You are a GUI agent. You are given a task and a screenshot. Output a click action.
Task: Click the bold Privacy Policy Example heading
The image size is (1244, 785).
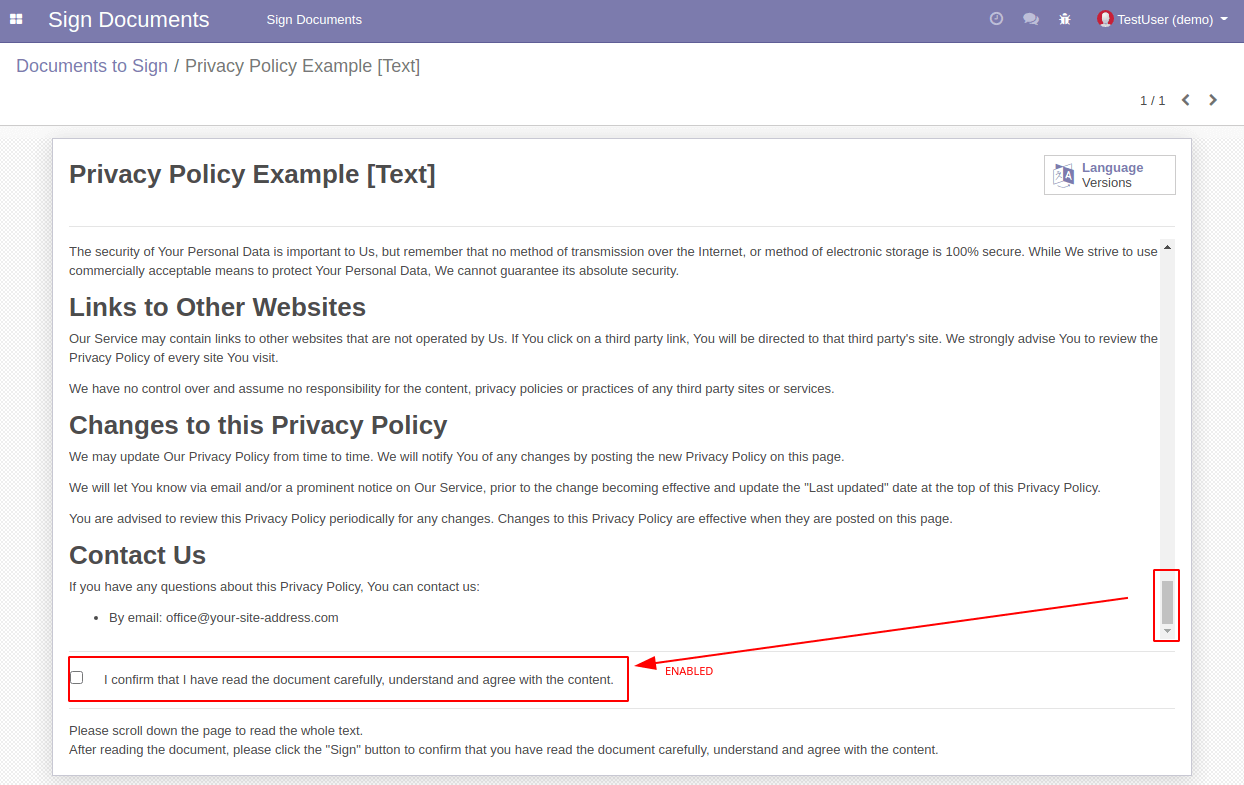coord(252,174)
